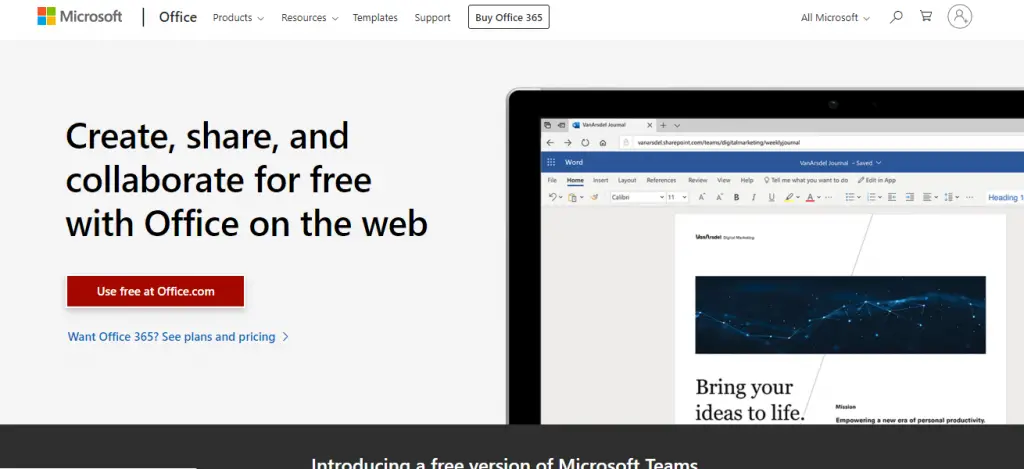Viewport: 1024px width, 469px height.
Task: Switch to the Word Layout tab
Action: click(x=627, y=180)
